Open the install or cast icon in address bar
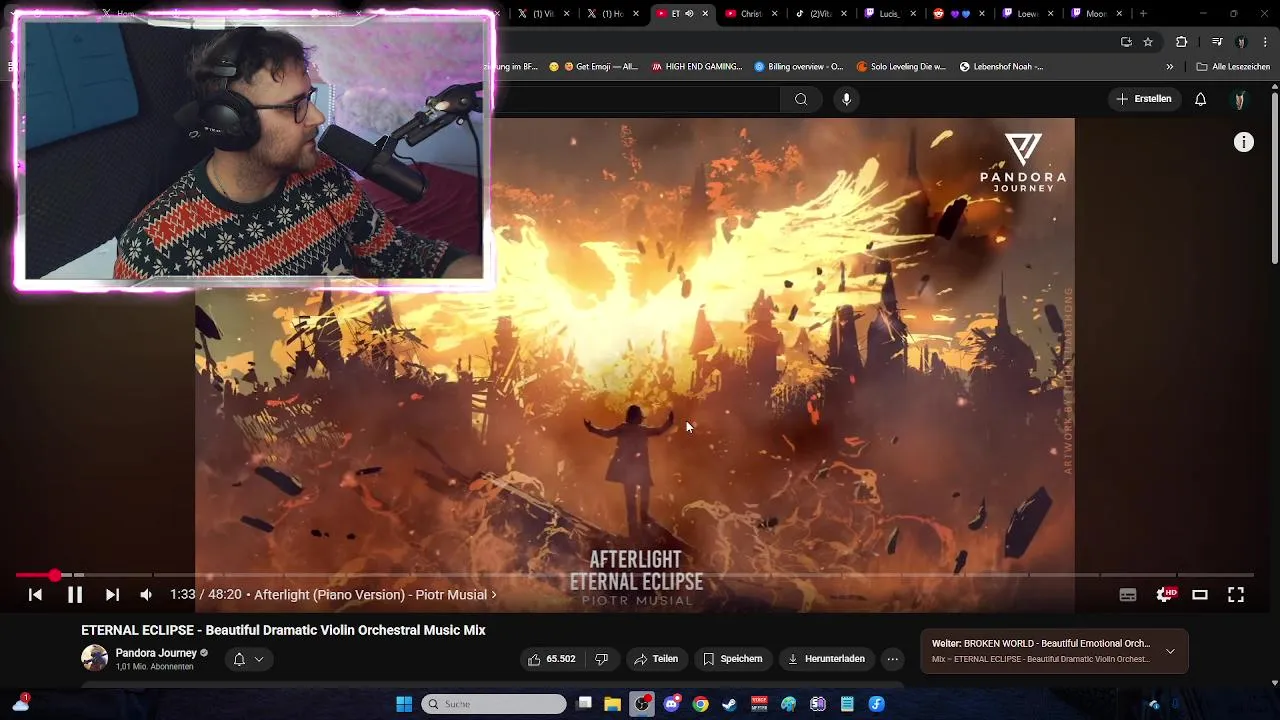Viewport: 1280px width, 720px height. point(1126,41)
